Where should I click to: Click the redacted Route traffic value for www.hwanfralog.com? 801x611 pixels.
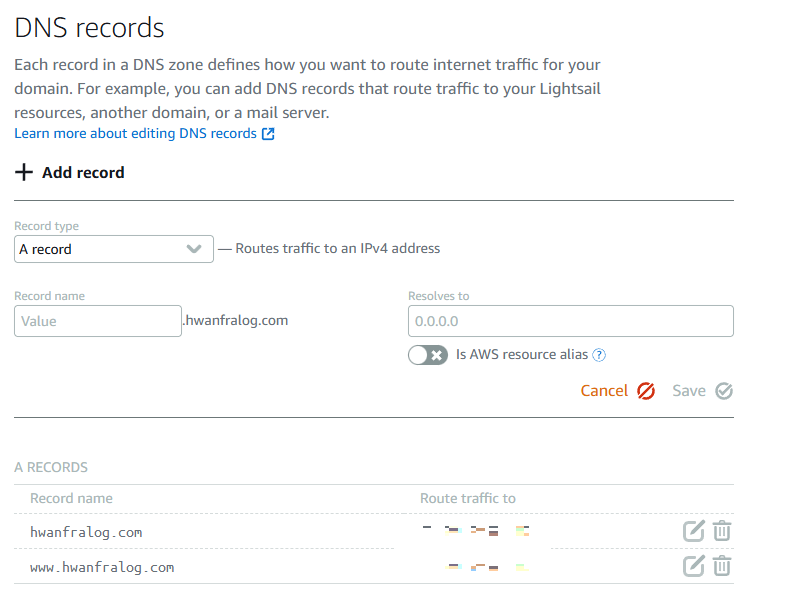[x=485, y=566]
